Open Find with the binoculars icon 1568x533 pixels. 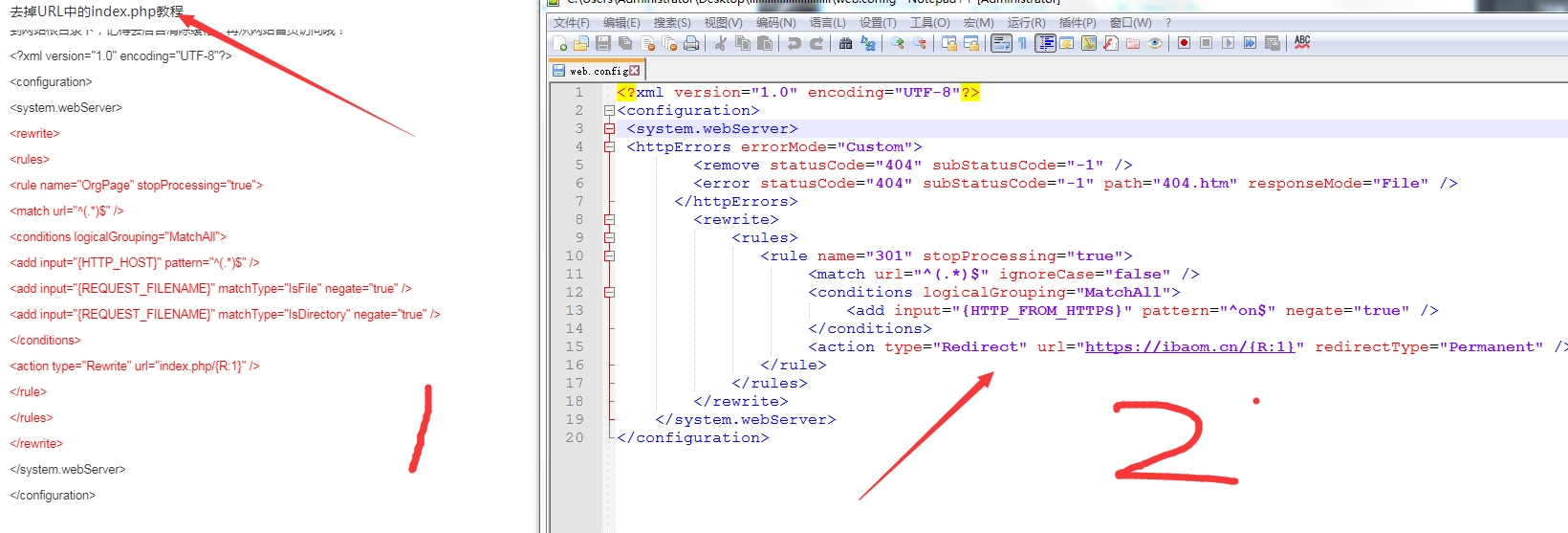845,43
